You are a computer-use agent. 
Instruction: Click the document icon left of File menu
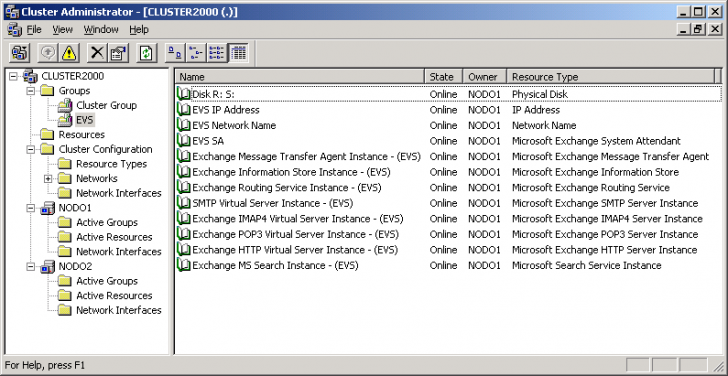click(x=15, y=30)
